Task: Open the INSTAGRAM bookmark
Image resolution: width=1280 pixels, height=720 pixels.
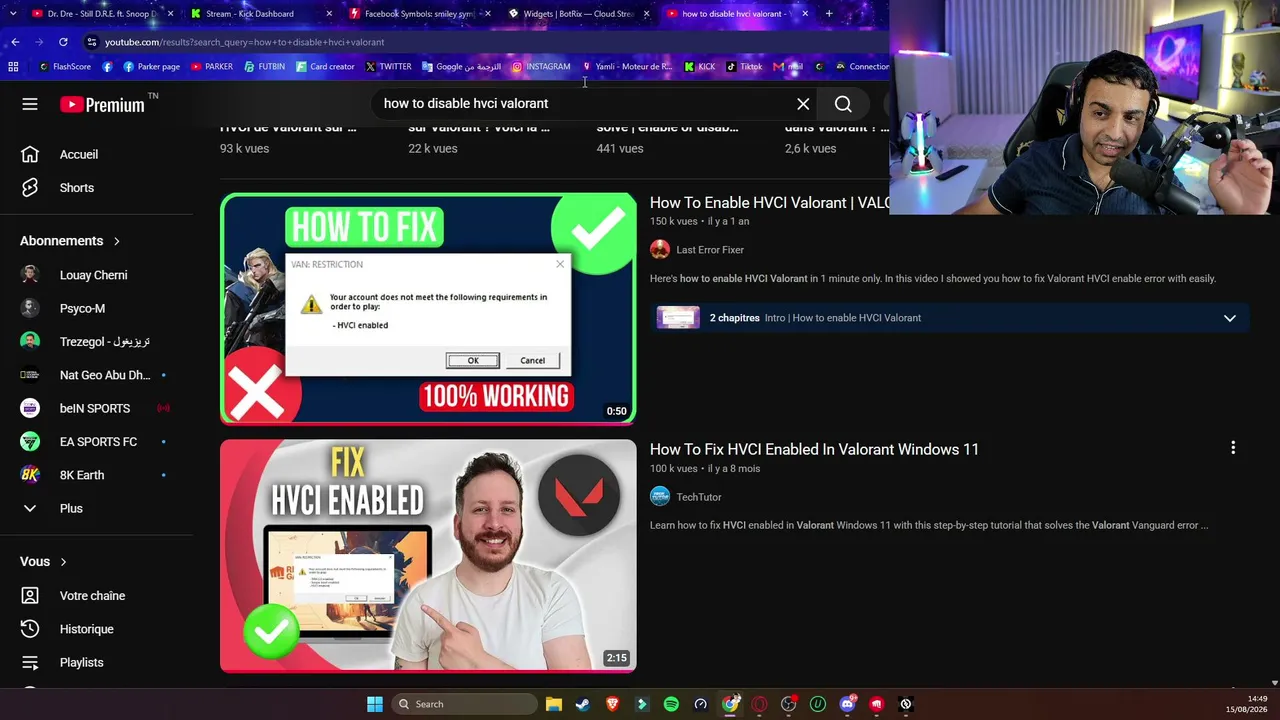Action: [x=541, y=67]
